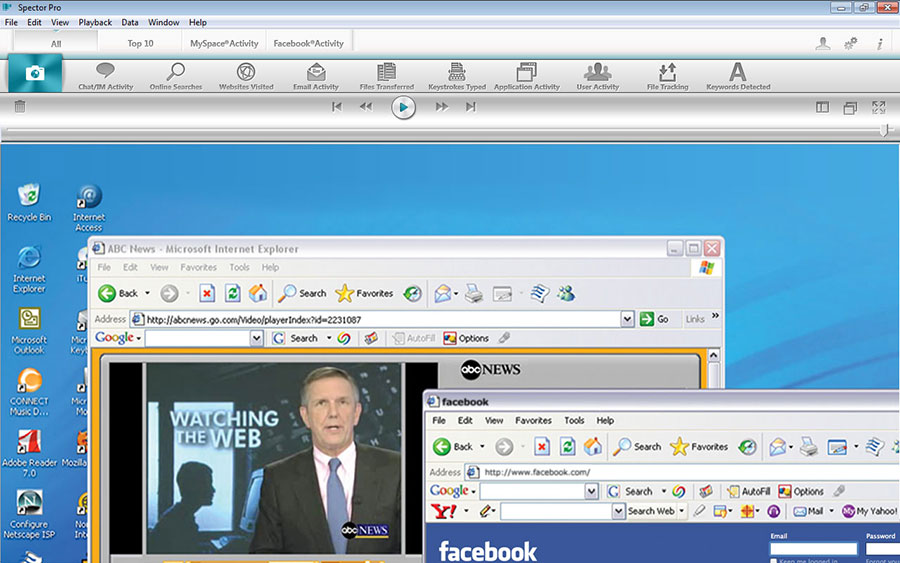
Task: Open Microsoft Outlook desktop icon
Action: point(29,331)
